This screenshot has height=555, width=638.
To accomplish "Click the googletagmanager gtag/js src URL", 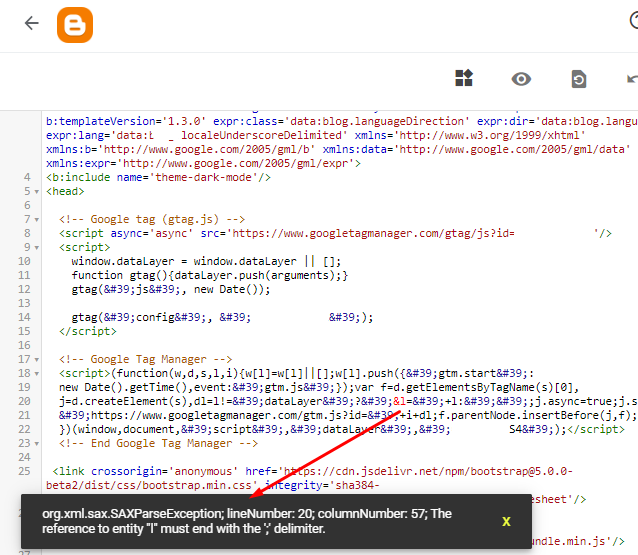I will (x=373, y=234).
